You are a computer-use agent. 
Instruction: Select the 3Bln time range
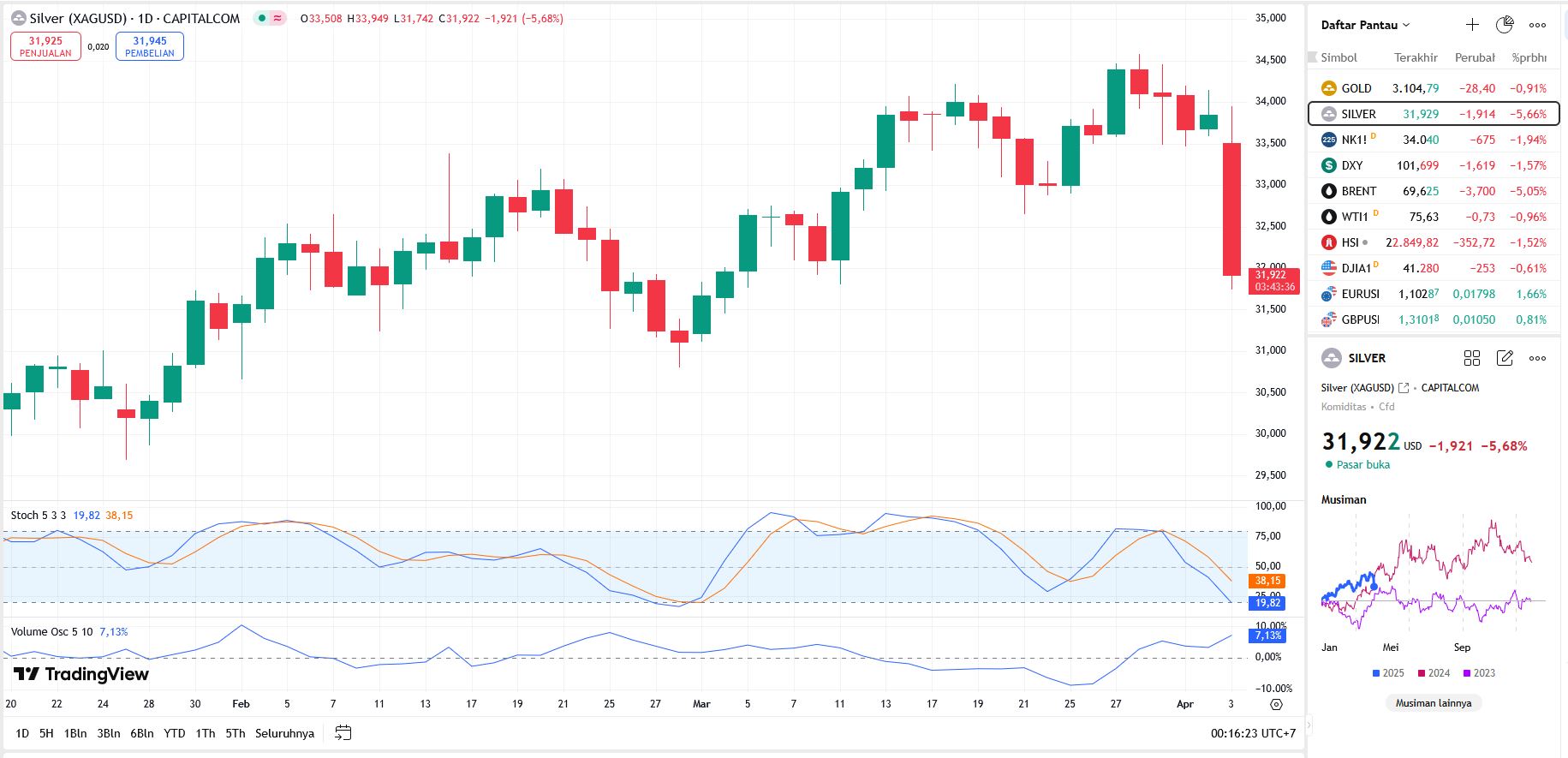(109, 733)
